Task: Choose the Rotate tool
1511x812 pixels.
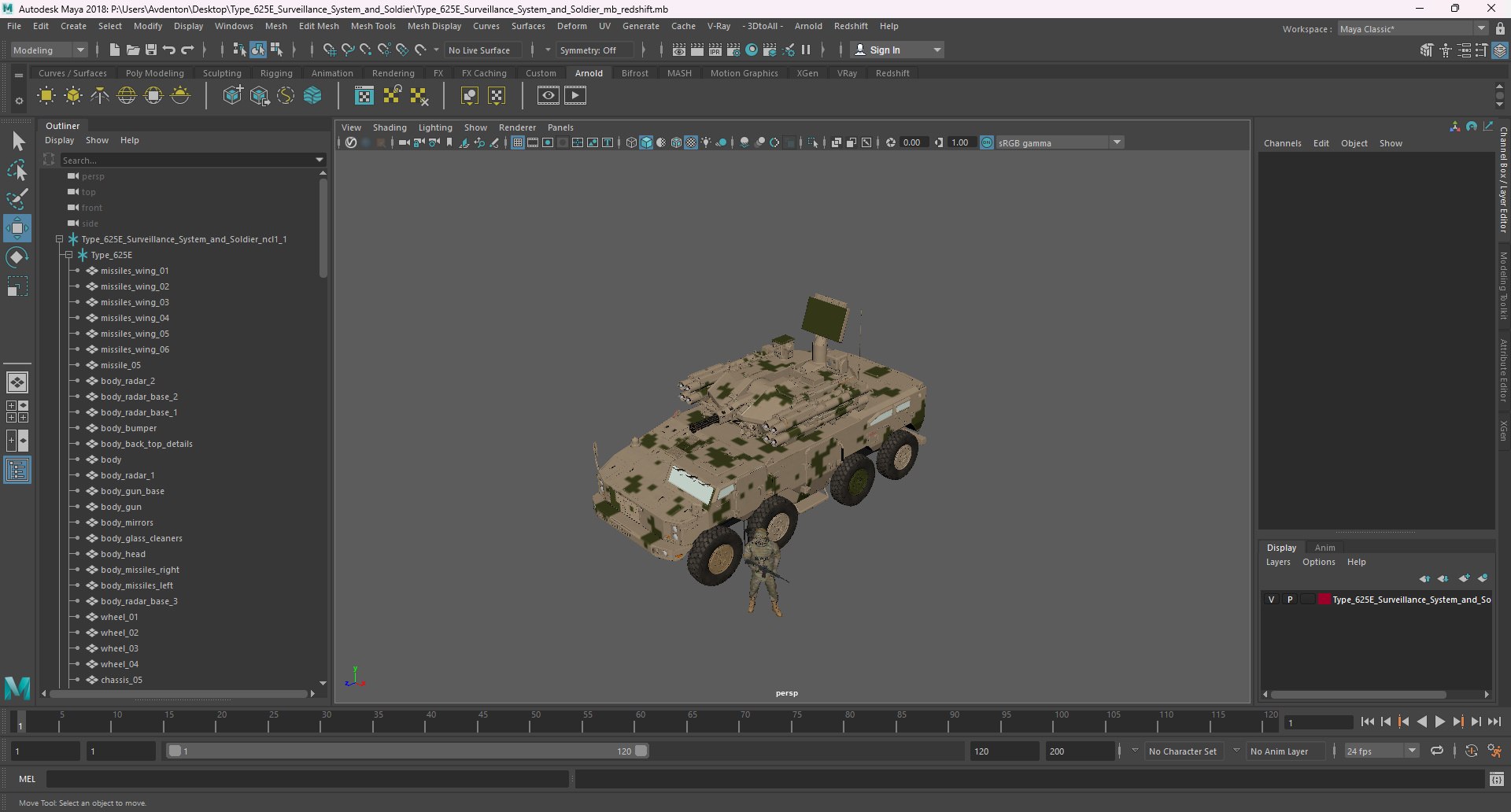Action: coord(17,257)
